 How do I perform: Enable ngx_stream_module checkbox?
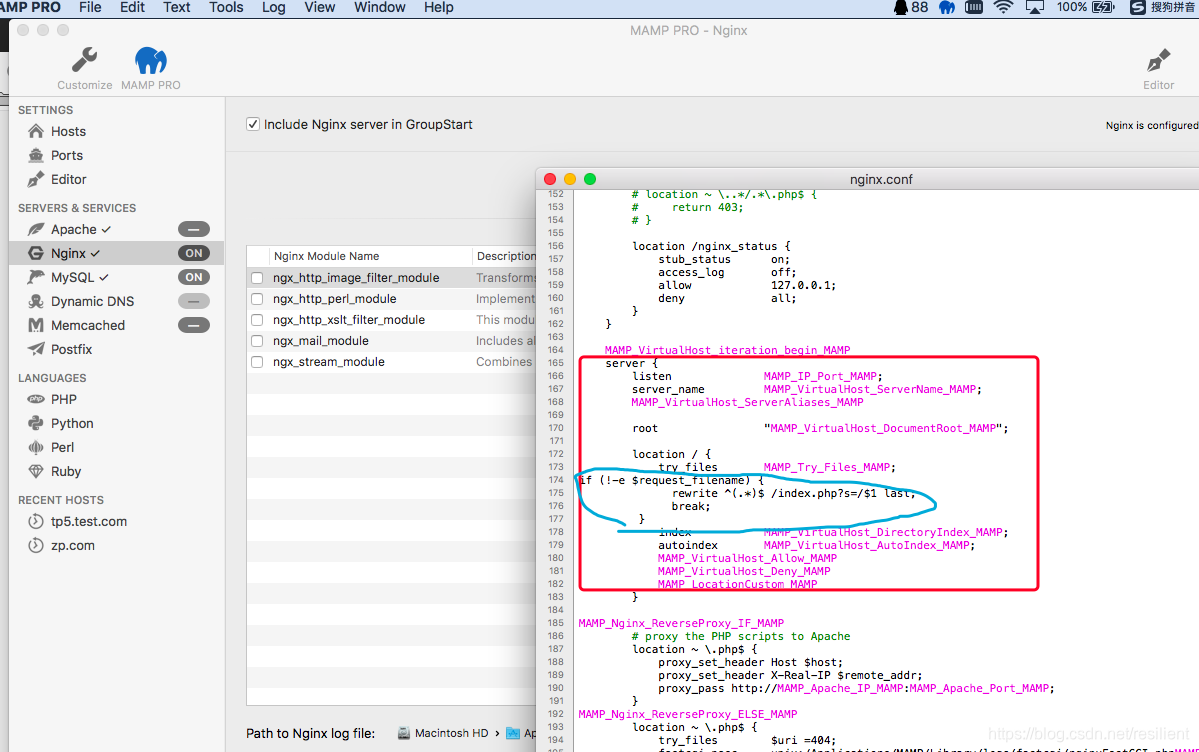[258, 362]
